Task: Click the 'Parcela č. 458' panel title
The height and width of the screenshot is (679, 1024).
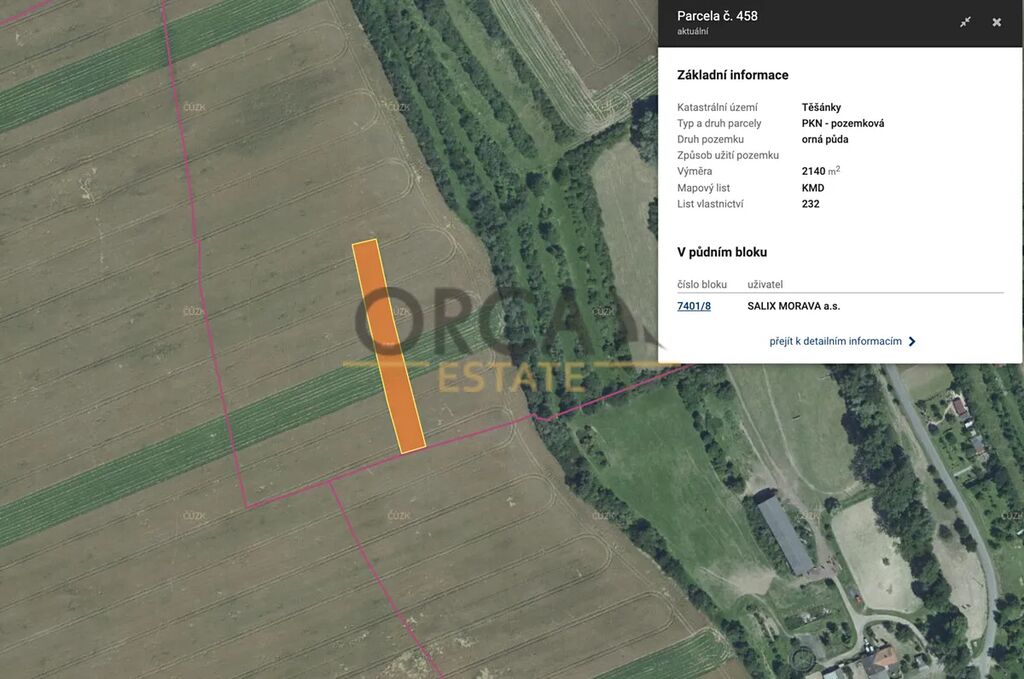Action: (x=717, y=16)
